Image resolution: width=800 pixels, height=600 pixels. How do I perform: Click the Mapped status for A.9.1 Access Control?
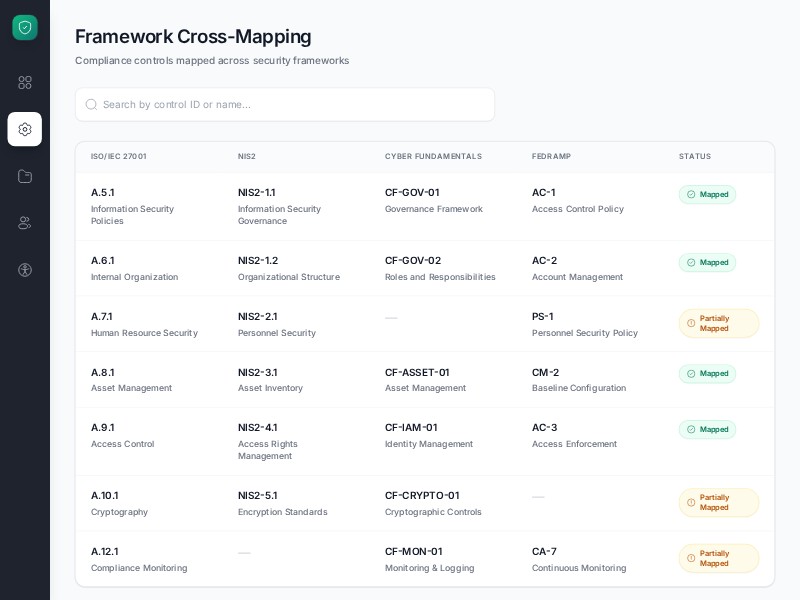[707, 429]
